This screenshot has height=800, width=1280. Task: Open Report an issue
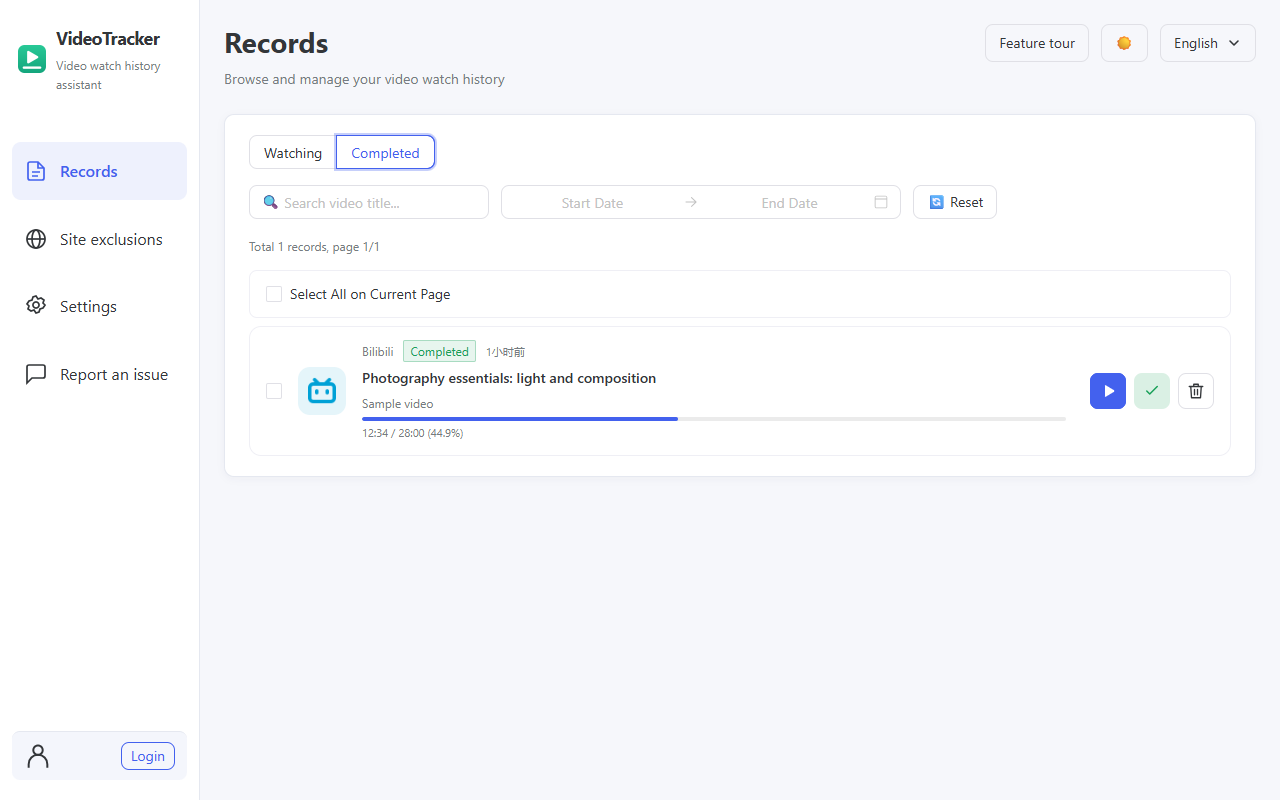tap(99, 374)
